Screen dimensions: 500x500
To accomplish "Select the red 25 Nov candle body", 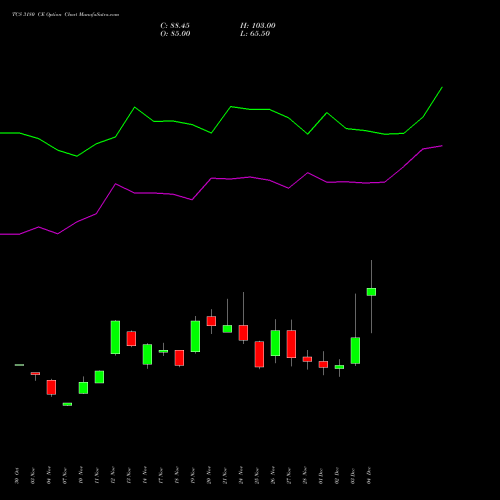I will click(x=259, y=354).
